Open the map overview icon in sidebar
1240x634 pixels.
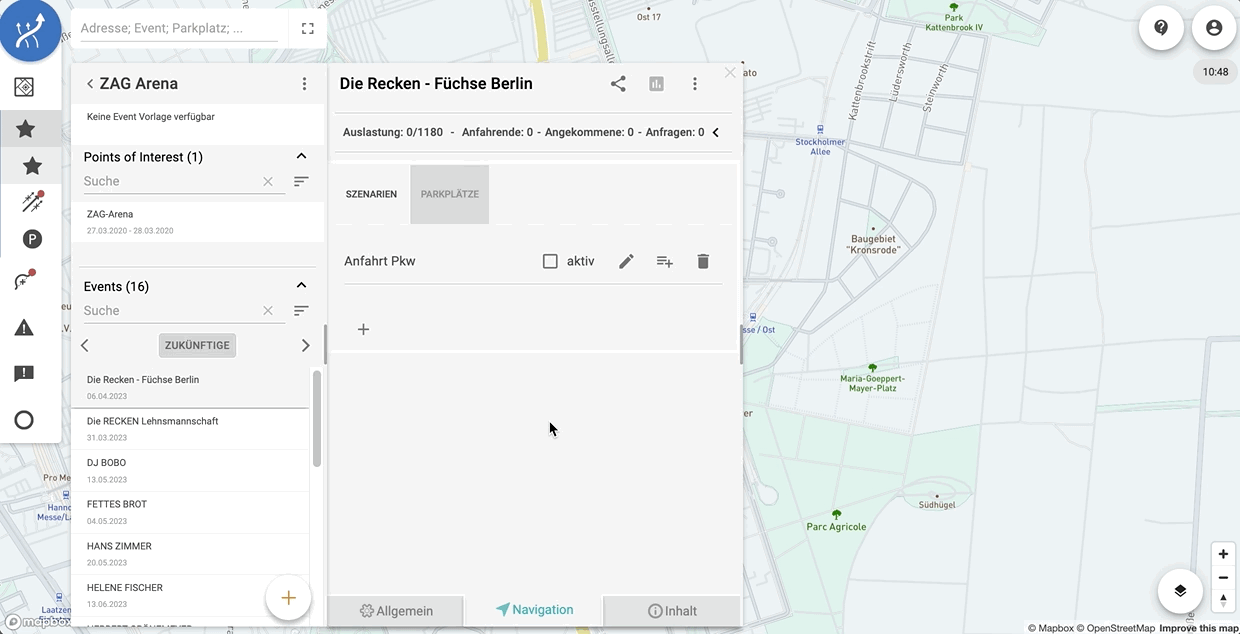25,88
